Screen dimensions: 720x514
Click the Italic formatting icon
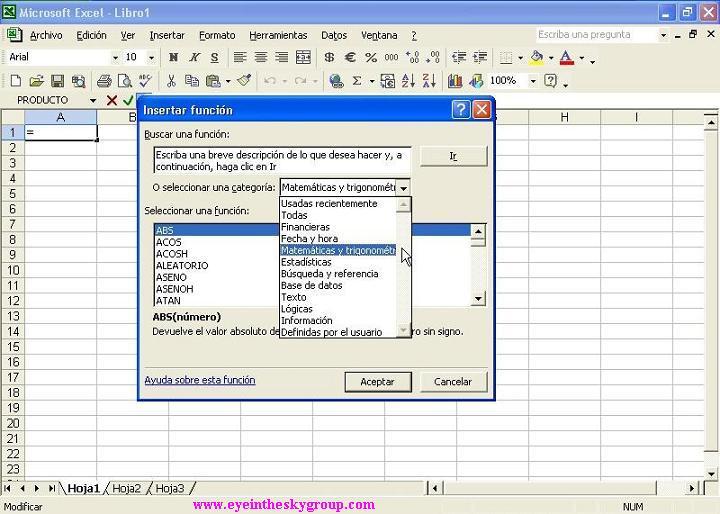pos(194,58)
